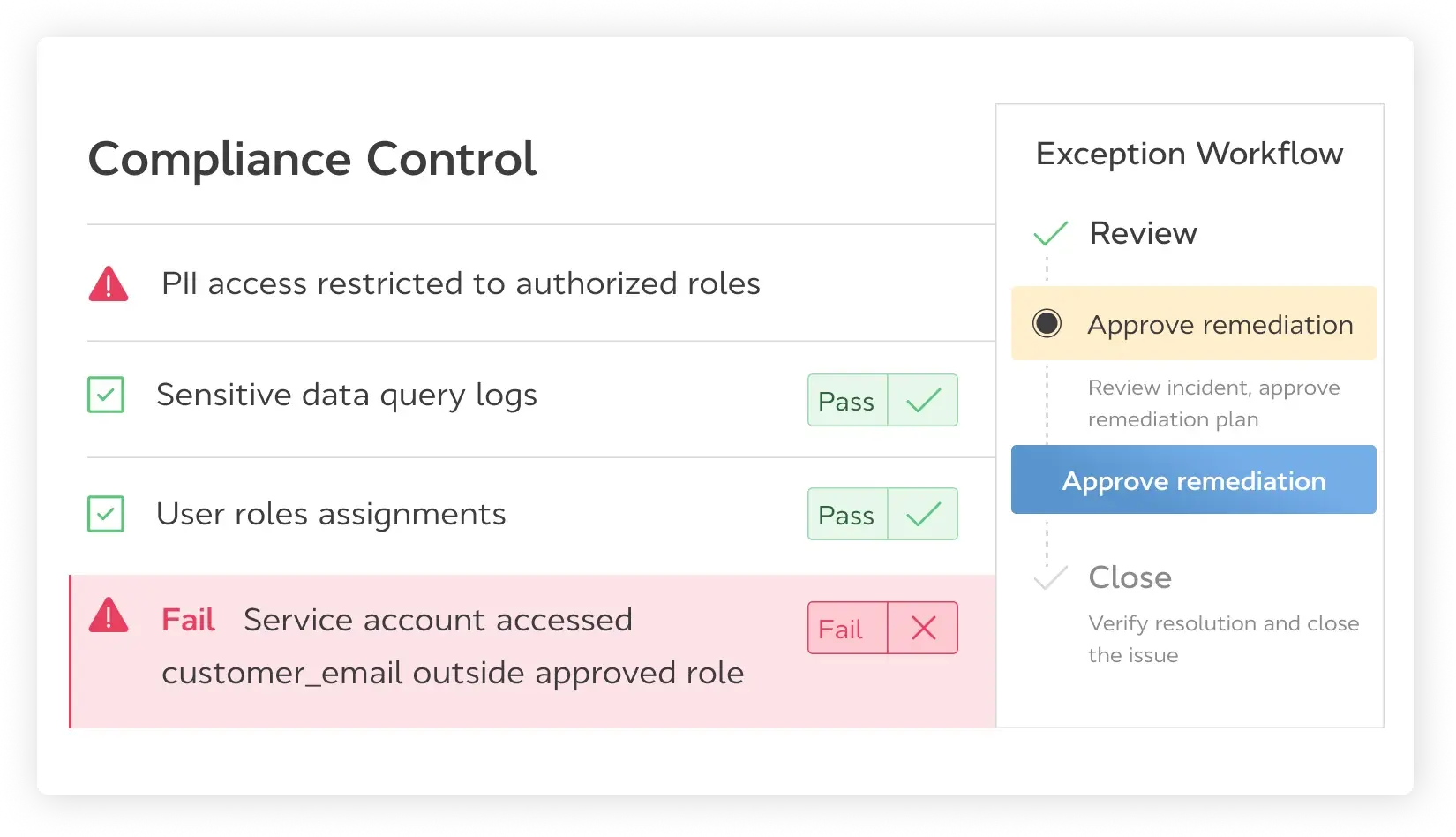
Task: Select the highlighted Approve remediation step label
Action: [1220, 325]
